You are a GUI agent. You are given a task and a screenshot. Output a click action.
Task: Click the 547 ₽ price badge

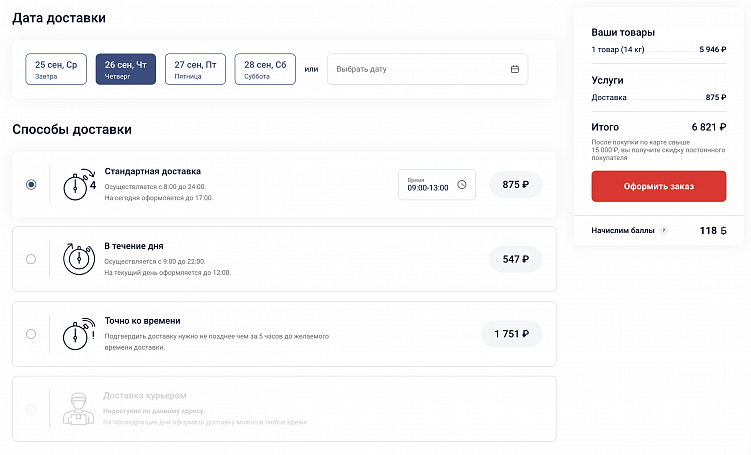pos(515,259)
